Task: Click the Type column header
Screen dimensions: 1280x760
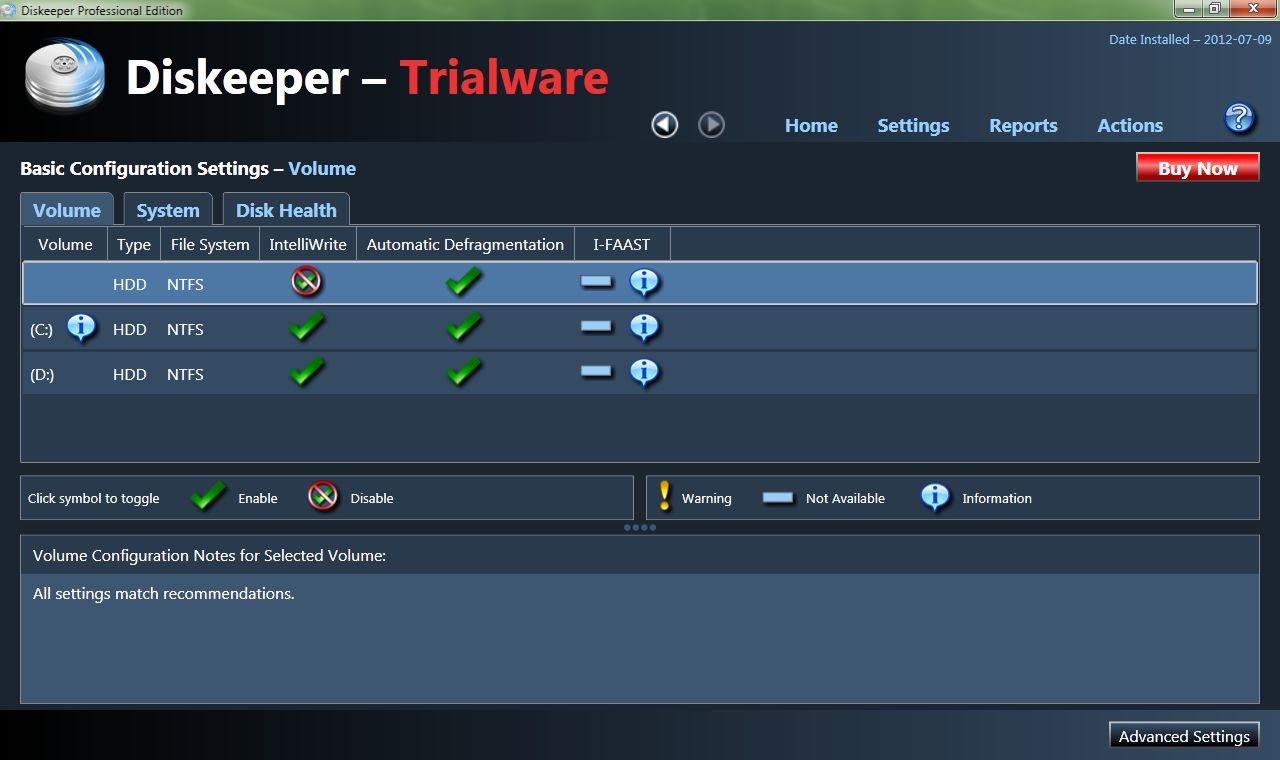Action: tap(133, 244)
